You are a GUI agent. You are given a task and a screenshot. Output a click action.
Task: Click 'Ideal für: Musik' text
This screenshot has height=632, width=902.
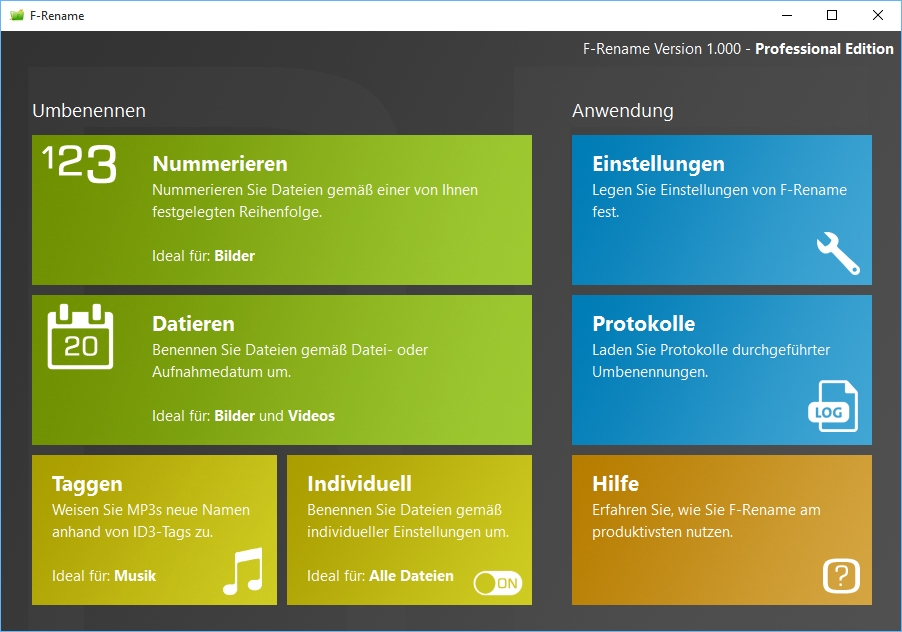104,576
